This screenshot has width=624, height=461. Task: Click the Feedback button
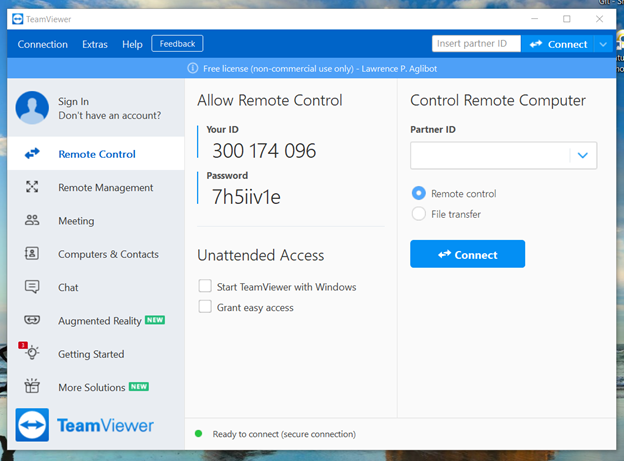[x=177, y=43]
